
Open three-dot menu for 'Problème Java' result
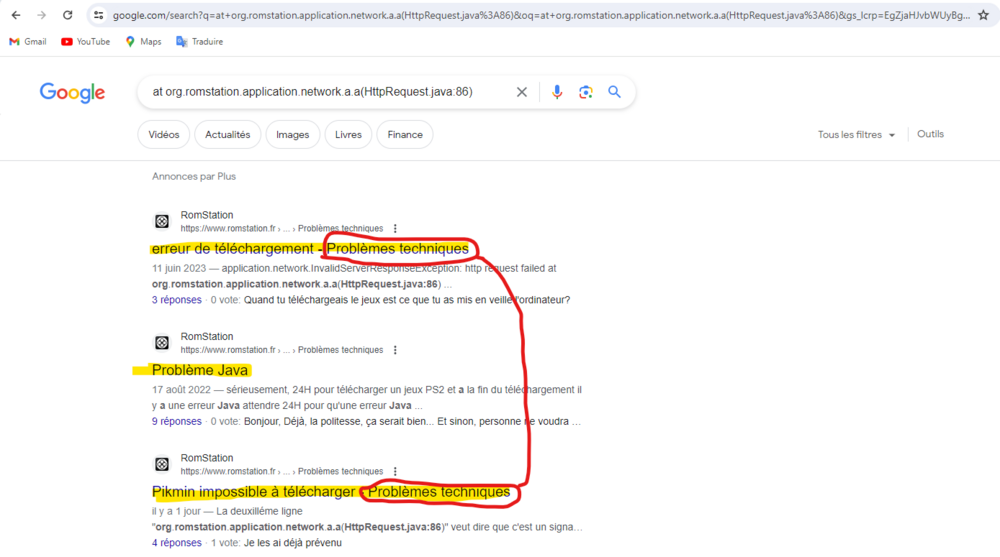point(395,350)
